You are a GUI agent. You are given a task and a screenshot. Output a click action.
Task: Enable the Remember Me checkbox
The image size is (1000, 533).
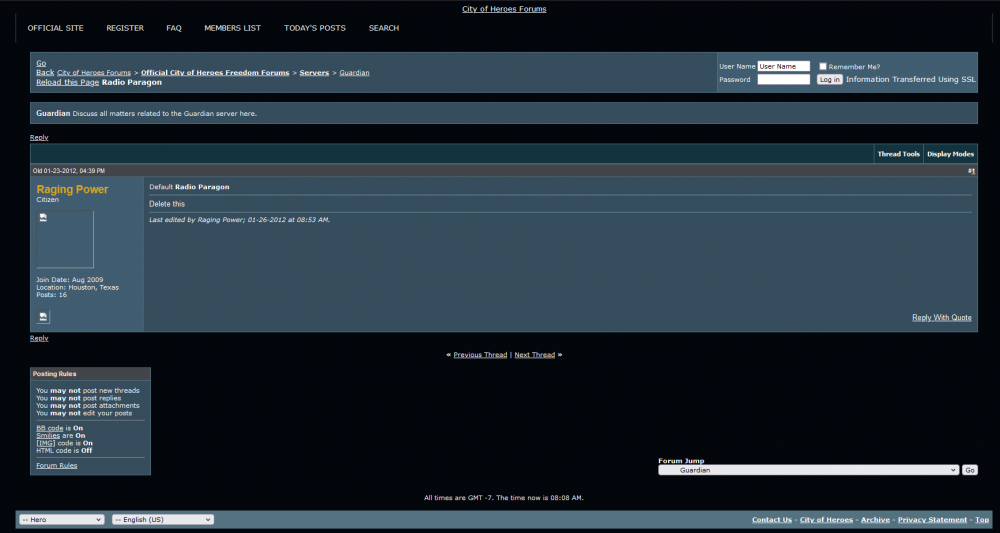click(x=823, y=67)
